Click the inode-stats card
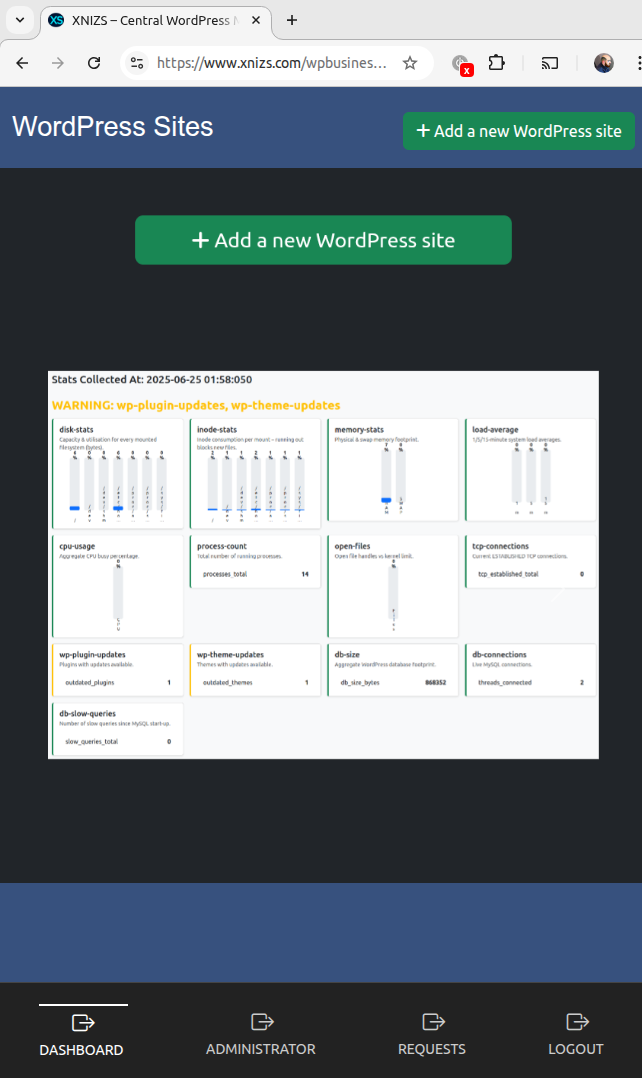The width and height of the screenshot is (642, 1078). click(255, 474)
